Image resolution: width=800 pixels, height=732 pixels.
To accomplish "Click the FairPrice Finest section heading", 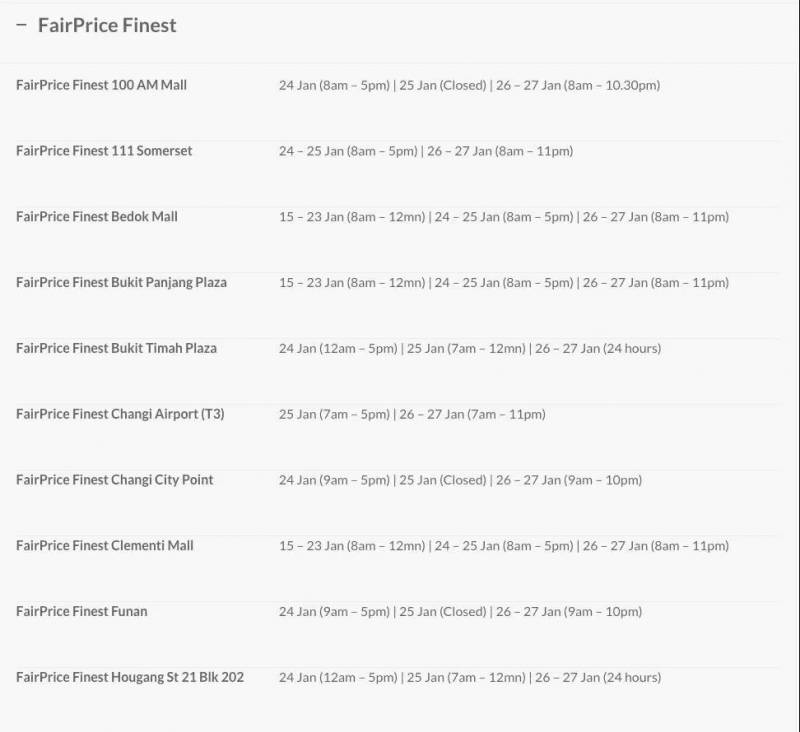I will click(107, 26).
